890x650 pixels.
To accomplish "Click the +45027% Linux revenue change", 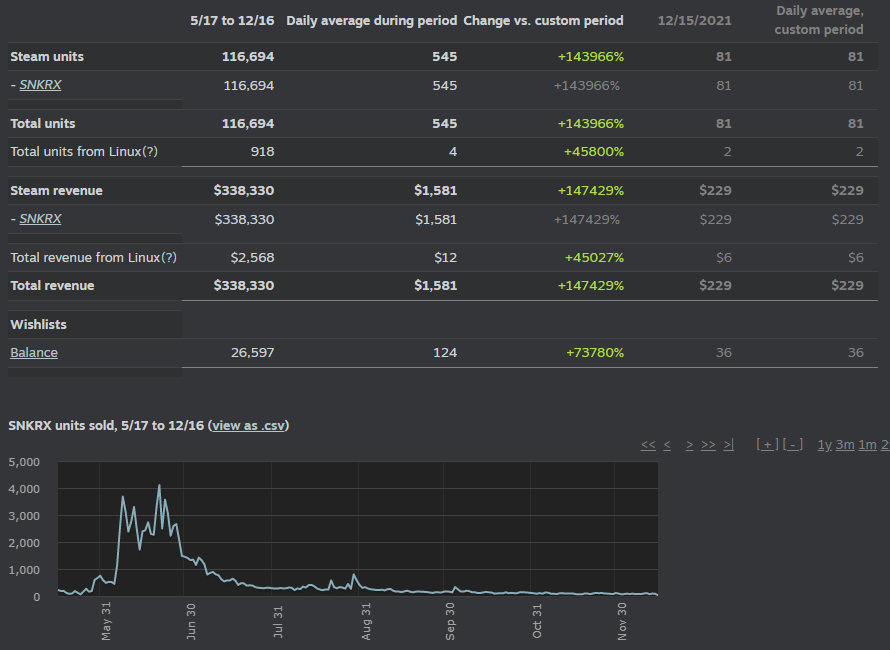I will pyautogui.click(x=594, y=258).
